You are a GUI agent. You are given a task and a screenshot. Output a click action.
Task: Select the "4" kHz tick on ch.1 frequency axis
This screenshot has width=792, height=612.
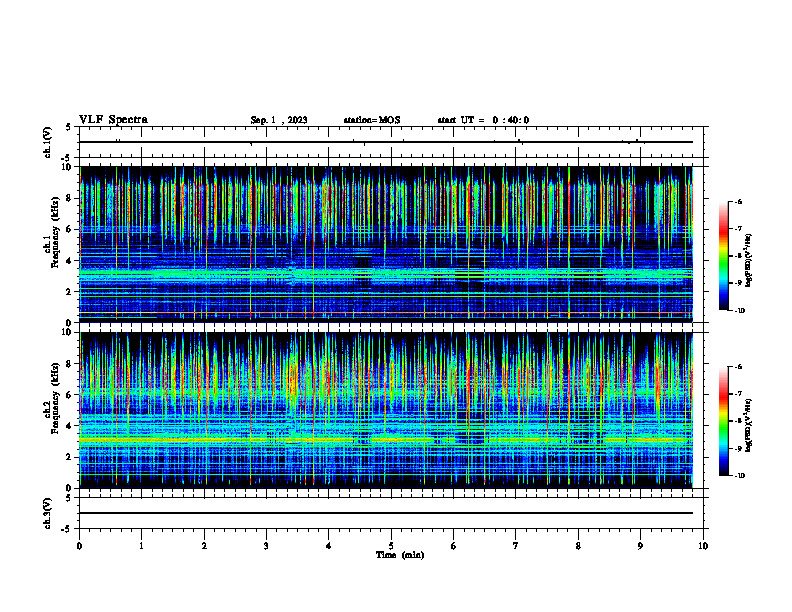[69, 261]
